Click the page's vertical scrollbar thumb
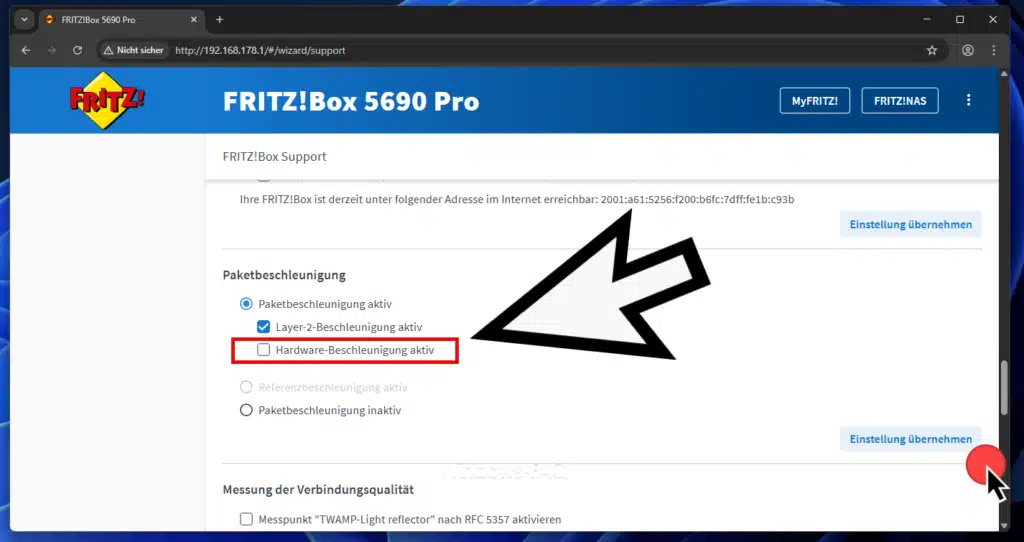1024x542 pixels. (1005, 387)
